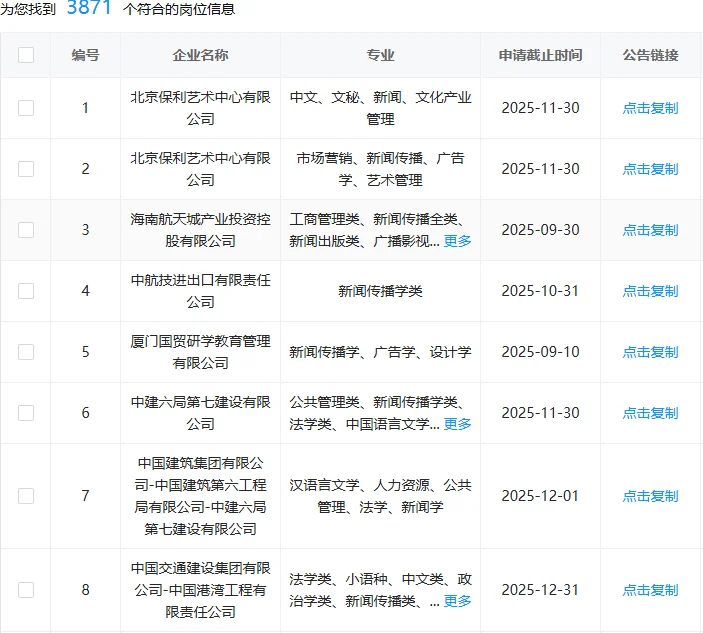
Task: Click 中国建筑集团有限公司 long name in row 7
Action: [200, 496]
